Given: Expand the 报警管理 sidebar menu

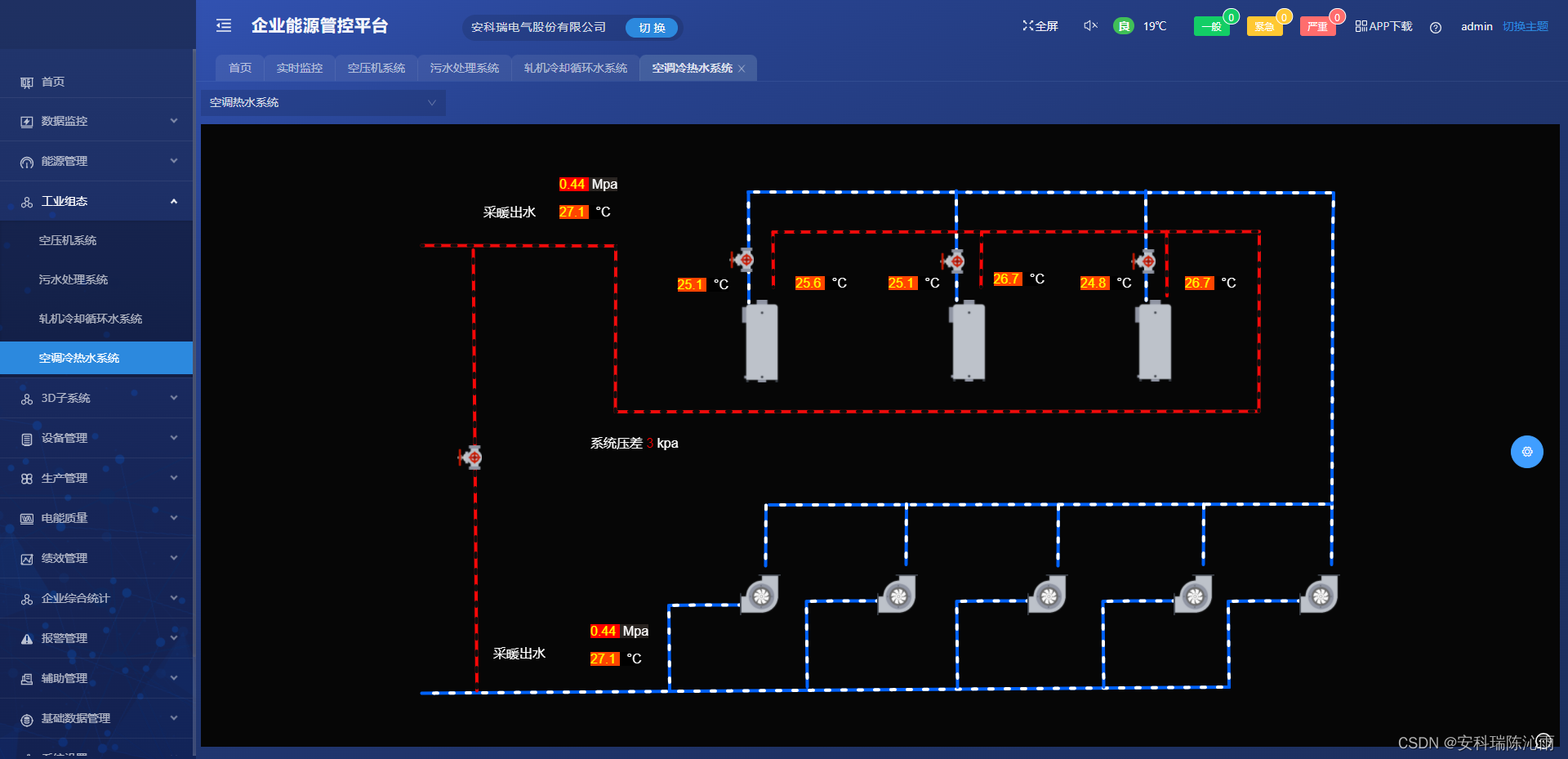Looking at the screenshot, I should click(96, 638).
